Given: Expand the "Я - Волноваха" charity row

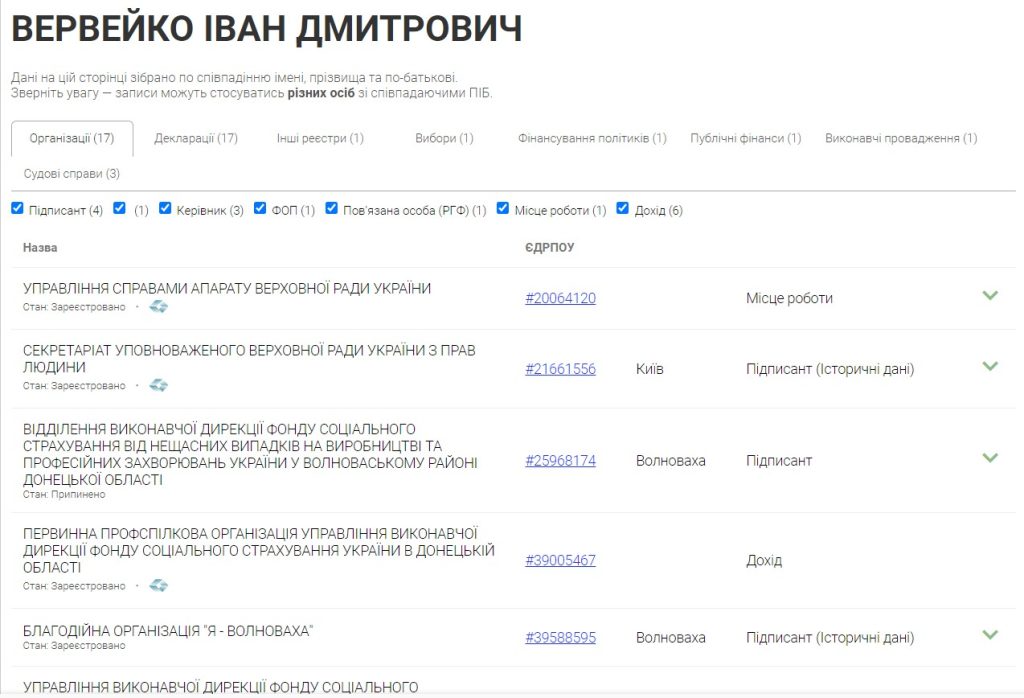Looking at the screenshot, I should 990,635.
